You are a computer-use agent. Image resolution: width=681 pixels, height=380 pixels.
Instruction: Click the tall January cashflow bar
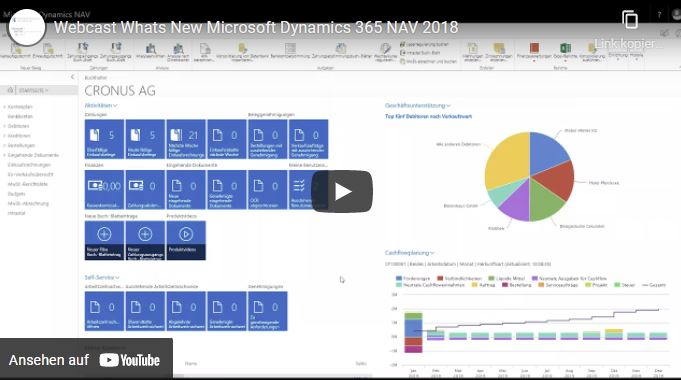pos(413,332)
